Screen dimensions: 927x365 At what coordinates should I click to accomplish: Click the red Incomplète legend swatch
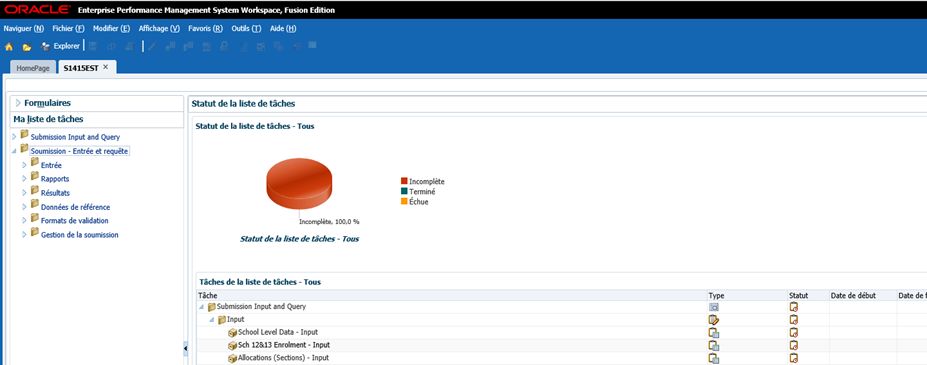pyautogui.click(x=404, y=182)
